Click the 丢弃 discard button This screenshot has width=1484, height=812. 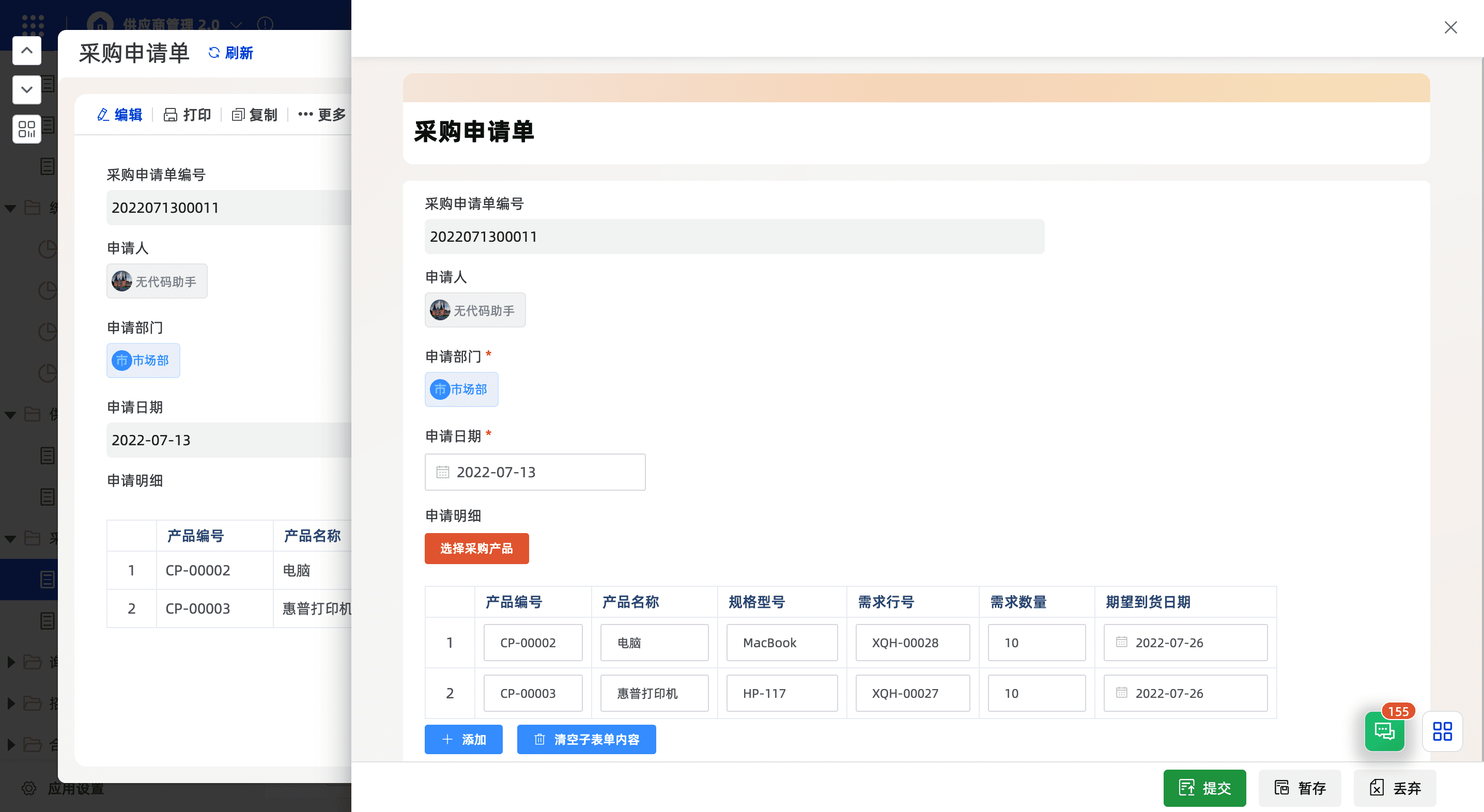tap(1395, 787)
